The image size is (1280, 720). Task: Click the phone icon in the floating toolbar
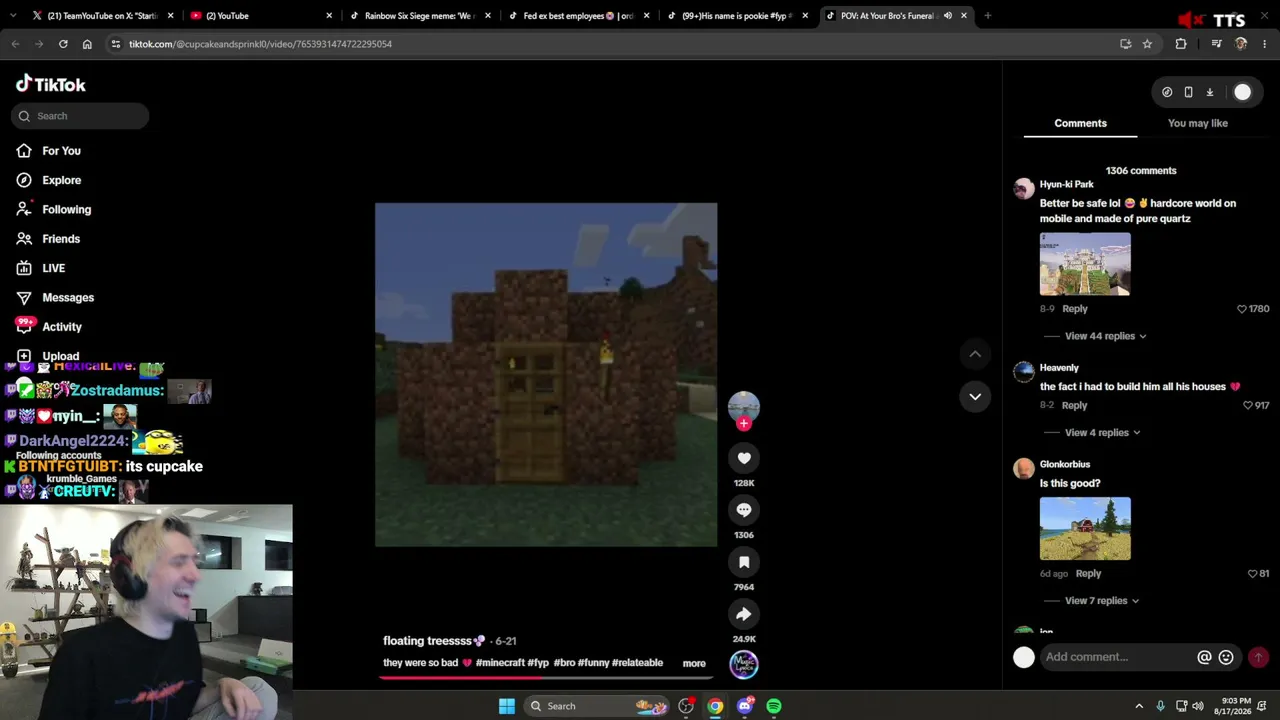[x=1188, y=92]
